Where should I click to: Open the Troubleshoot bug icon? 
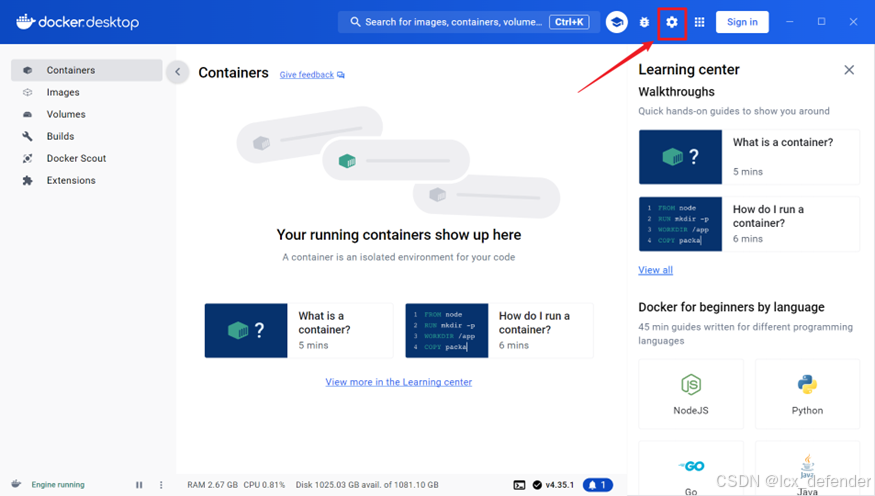[x=644, y=22]
